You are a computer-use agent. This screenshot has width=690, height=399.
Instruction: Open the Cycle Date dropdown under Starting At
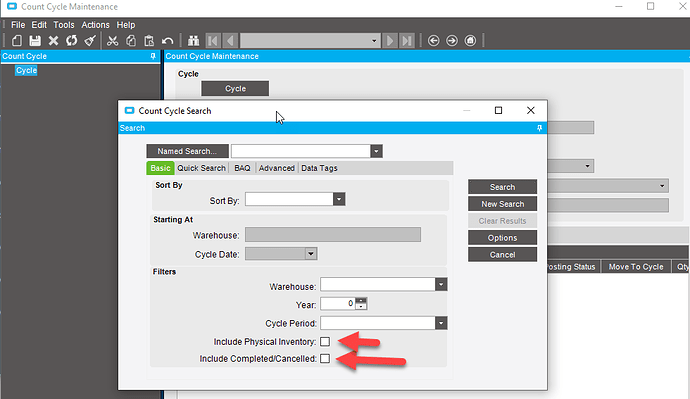(311, 254)
